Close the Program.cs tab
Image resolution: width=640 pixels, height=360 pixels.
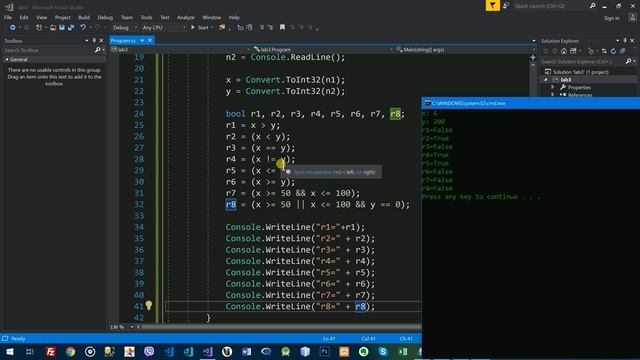[x=150, y=40]
